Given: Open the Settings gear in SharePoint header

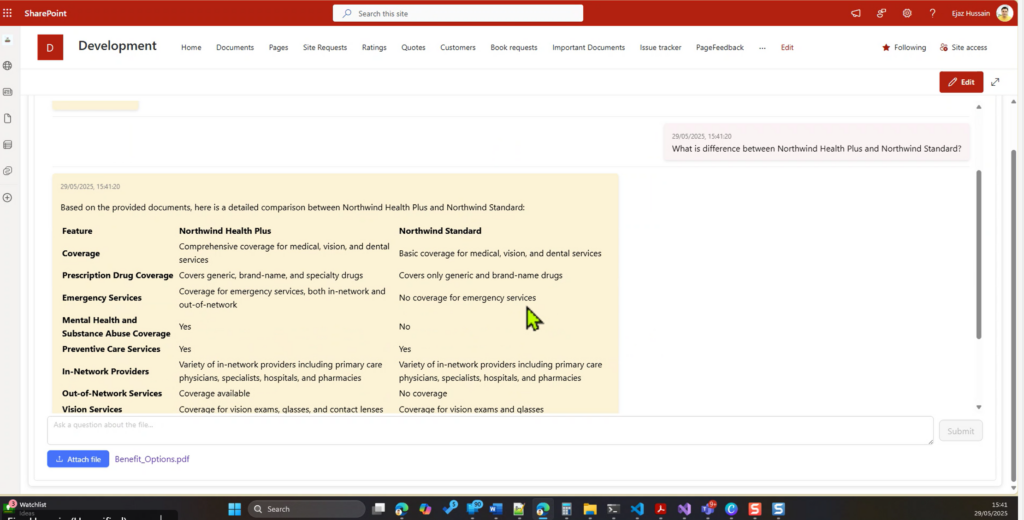Looking at the screenshot, I should pyautogui.click(x=907, y=13).
